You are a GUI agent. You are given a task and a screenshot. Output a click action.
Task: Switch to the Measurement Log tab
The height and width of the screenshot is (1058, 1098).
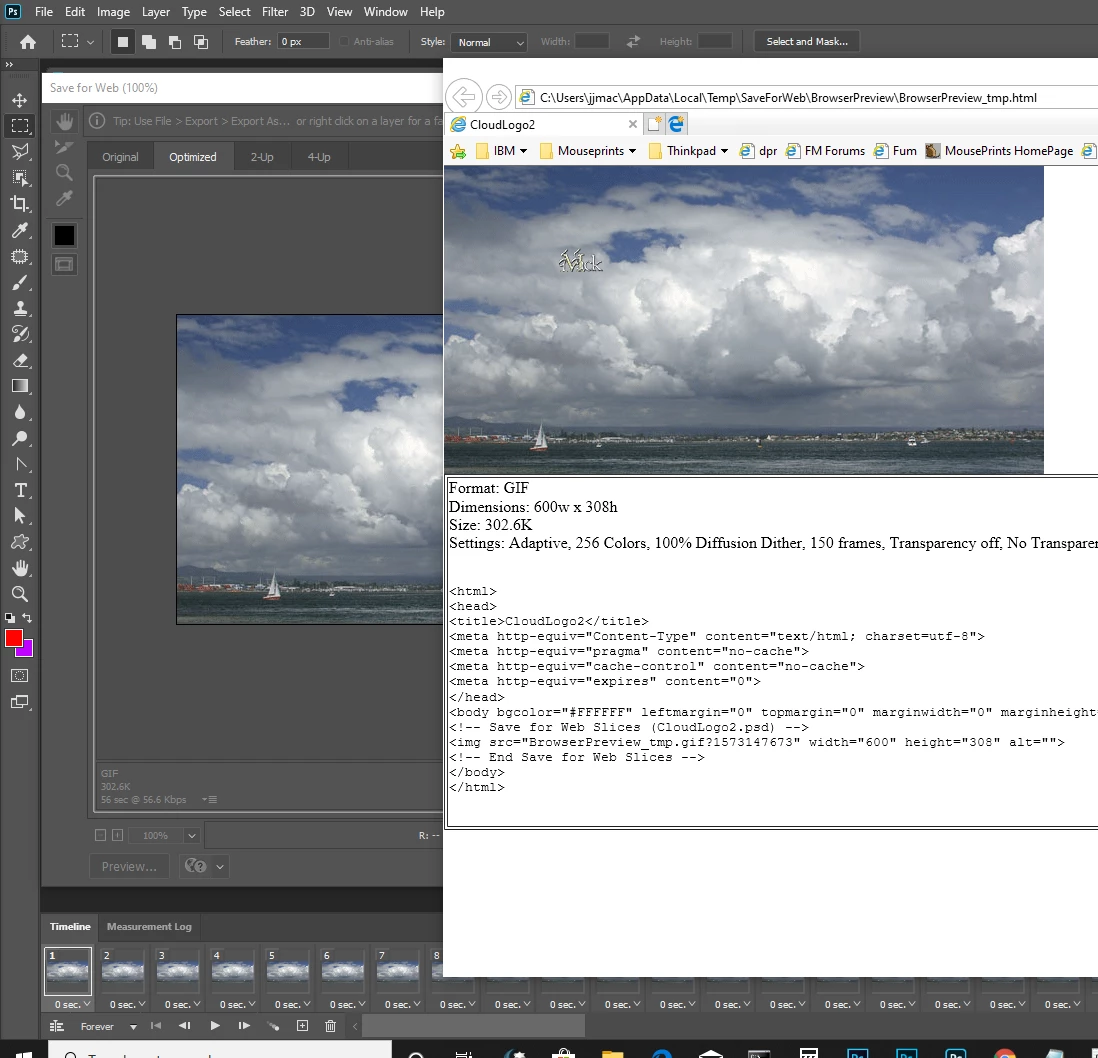[149, 926]
